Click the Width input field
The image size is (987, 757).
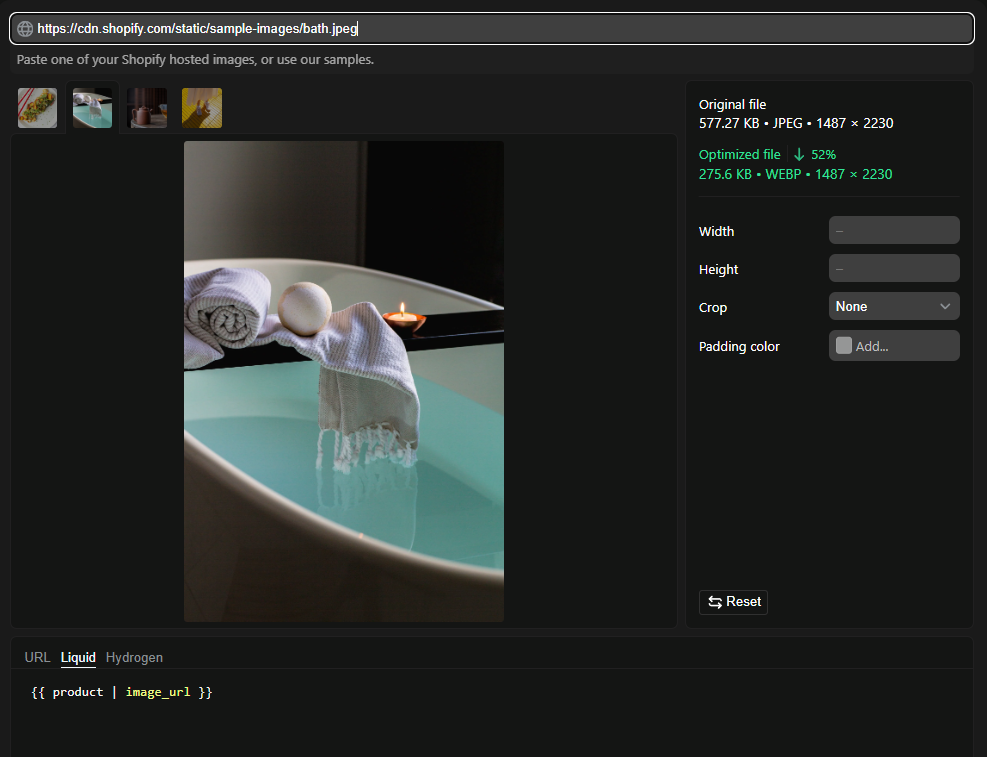(x=893, y=230)
